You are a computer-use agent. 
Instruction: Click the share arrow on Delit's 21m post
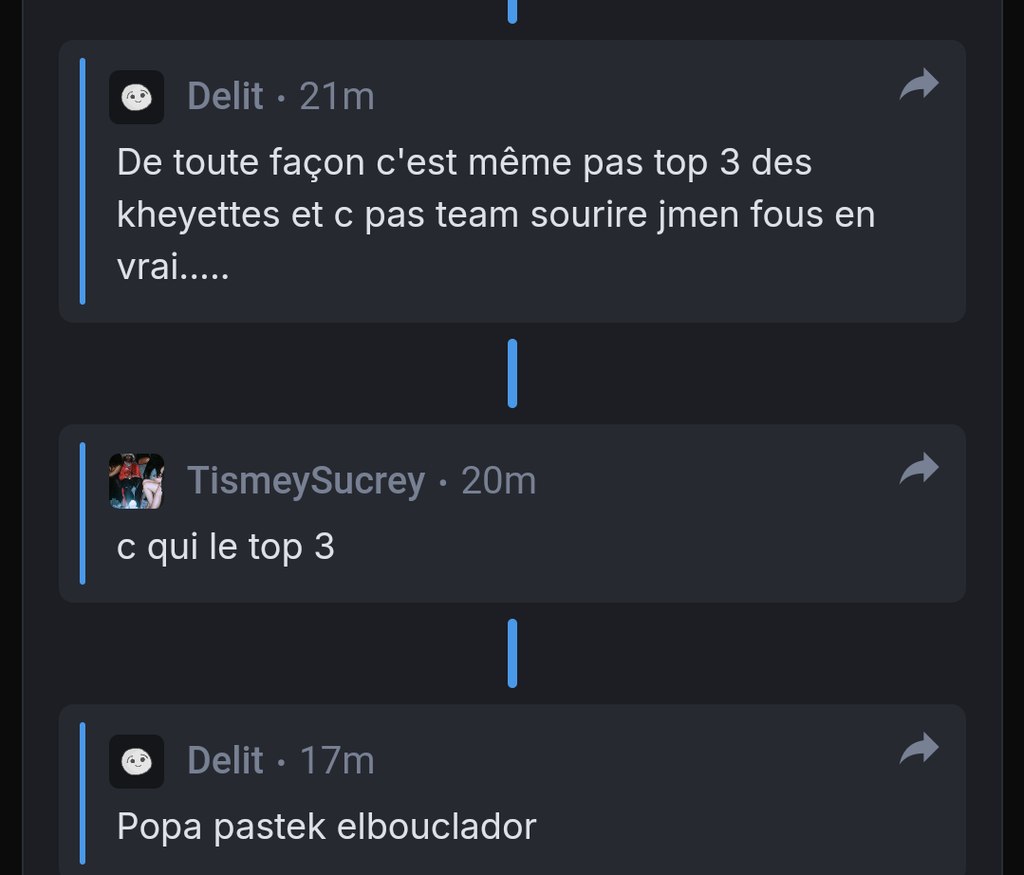pos(919,85)
